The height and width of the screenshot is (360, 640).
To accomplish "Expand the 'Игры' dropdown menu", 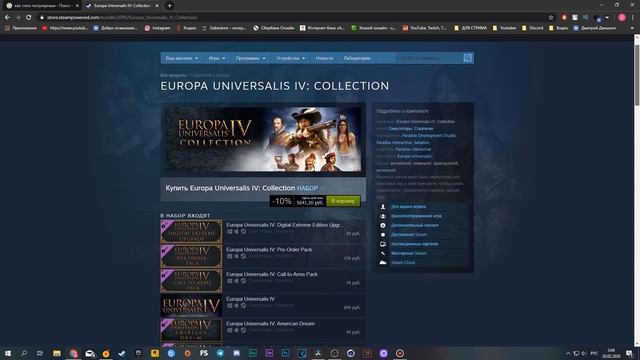I will coord(217,58).
